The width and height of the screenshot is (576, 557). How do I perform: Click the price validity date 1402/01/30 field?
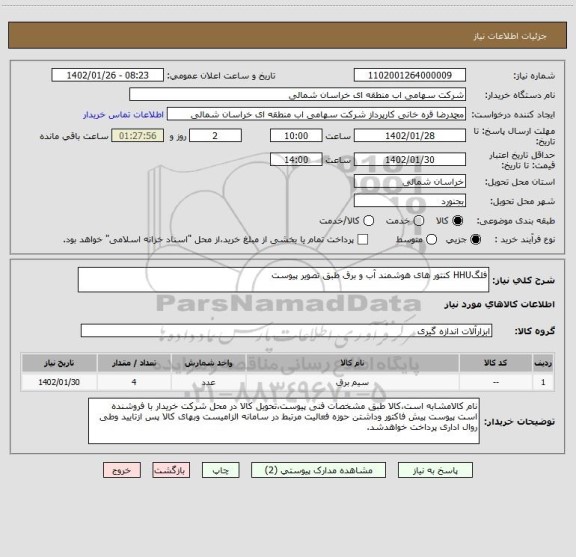click(410, 159)
